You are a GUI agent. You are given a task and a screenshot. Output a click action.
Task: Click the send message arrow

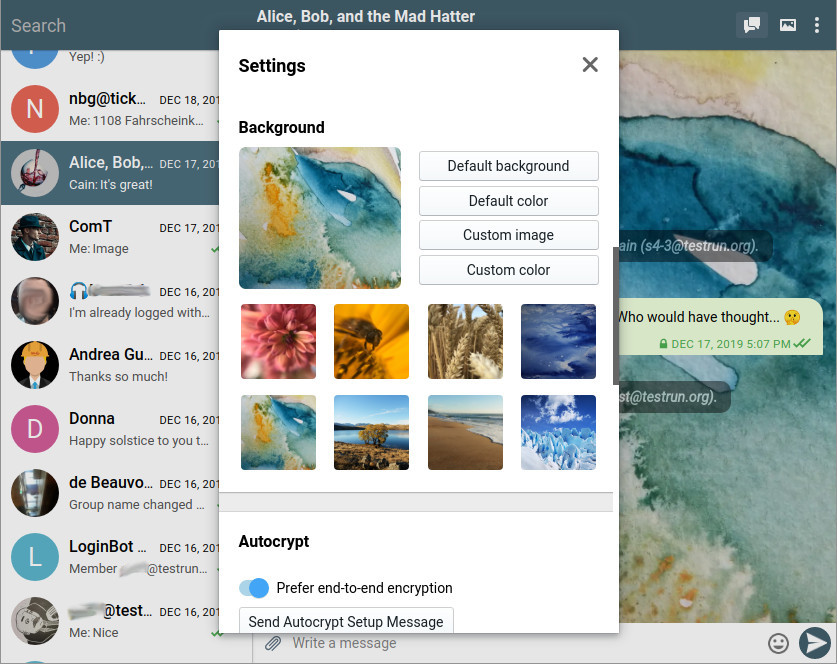[x=814, y=643]
